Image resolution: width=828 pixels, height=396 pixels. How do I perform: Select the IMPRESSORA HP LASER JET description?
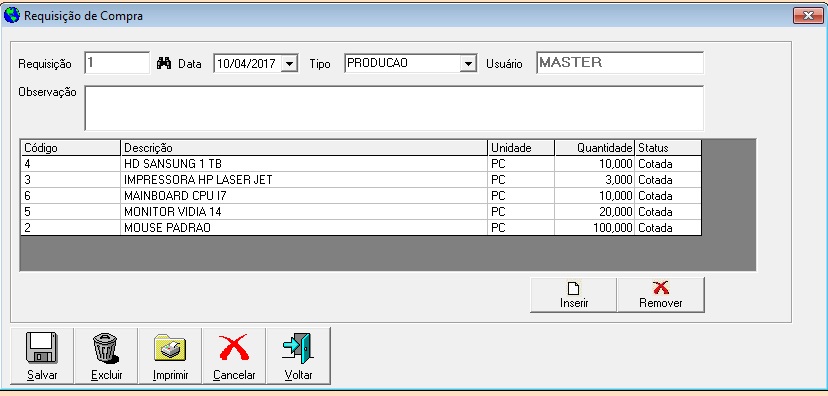[x=304, y=180]
